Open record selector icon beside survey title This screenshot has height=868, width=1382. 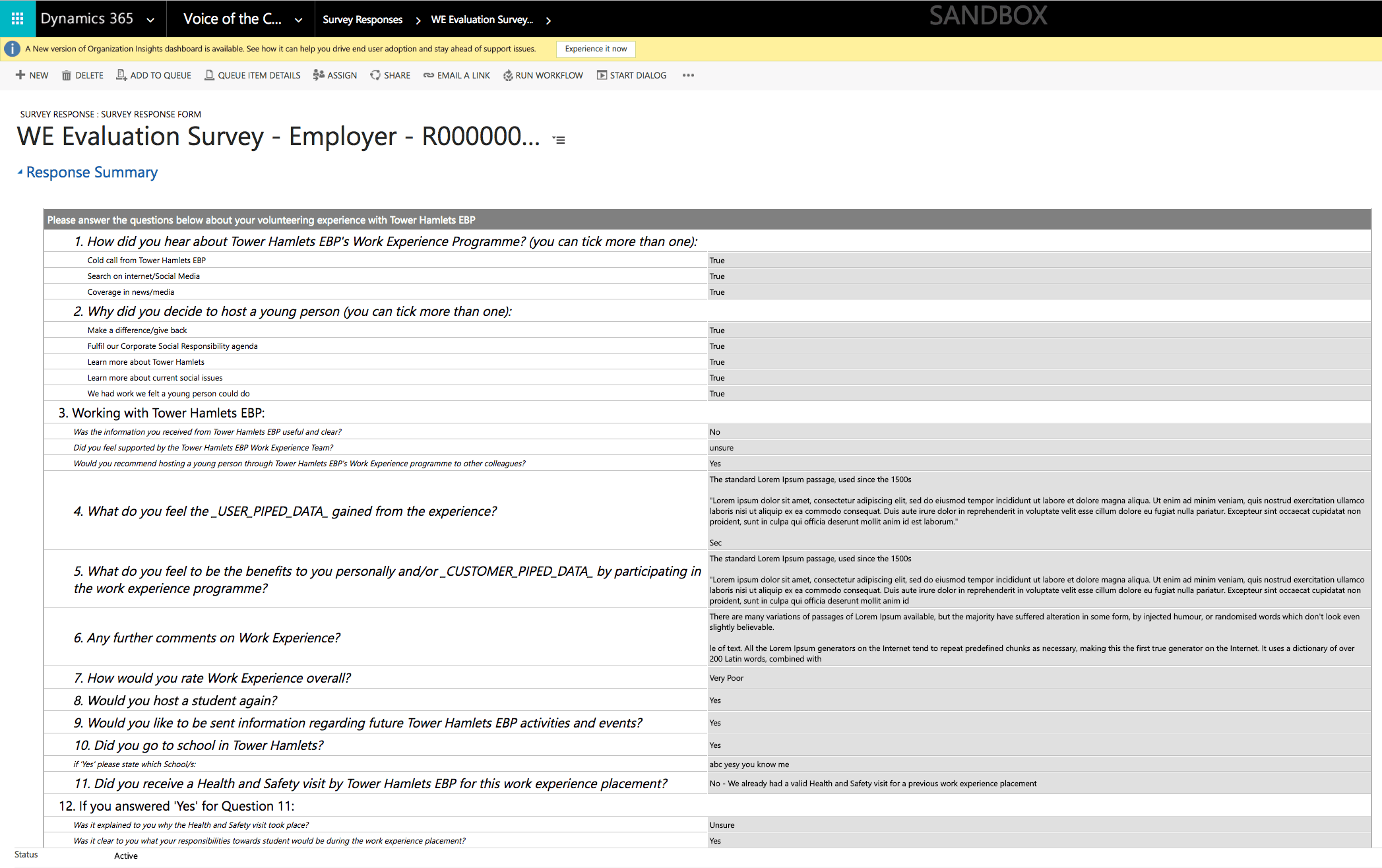click(x=559, y=140)
